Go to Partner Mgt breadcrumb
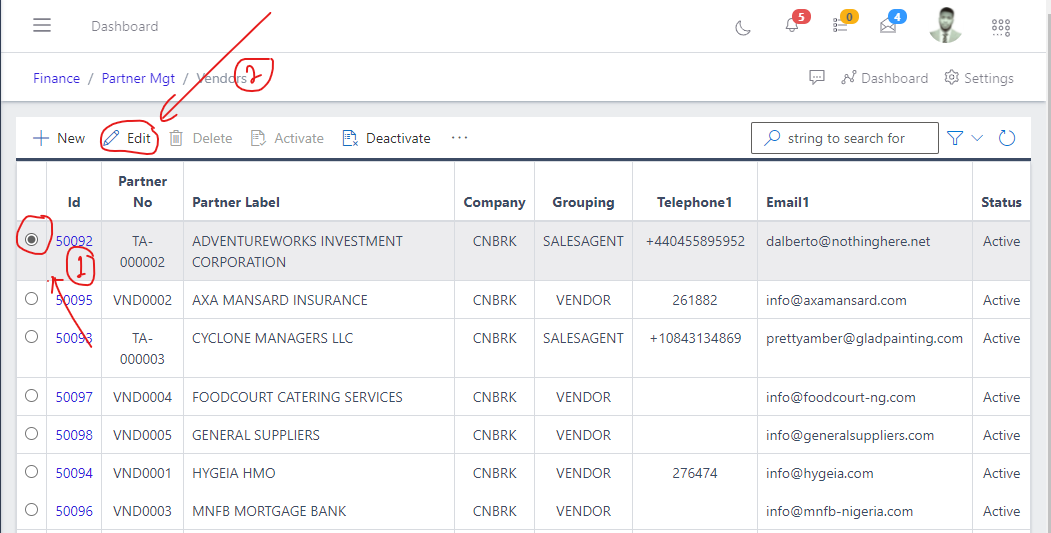Image resolution: width=1051 pixels, height=533 pixels. pyautogui.click(x=138, y=78)
